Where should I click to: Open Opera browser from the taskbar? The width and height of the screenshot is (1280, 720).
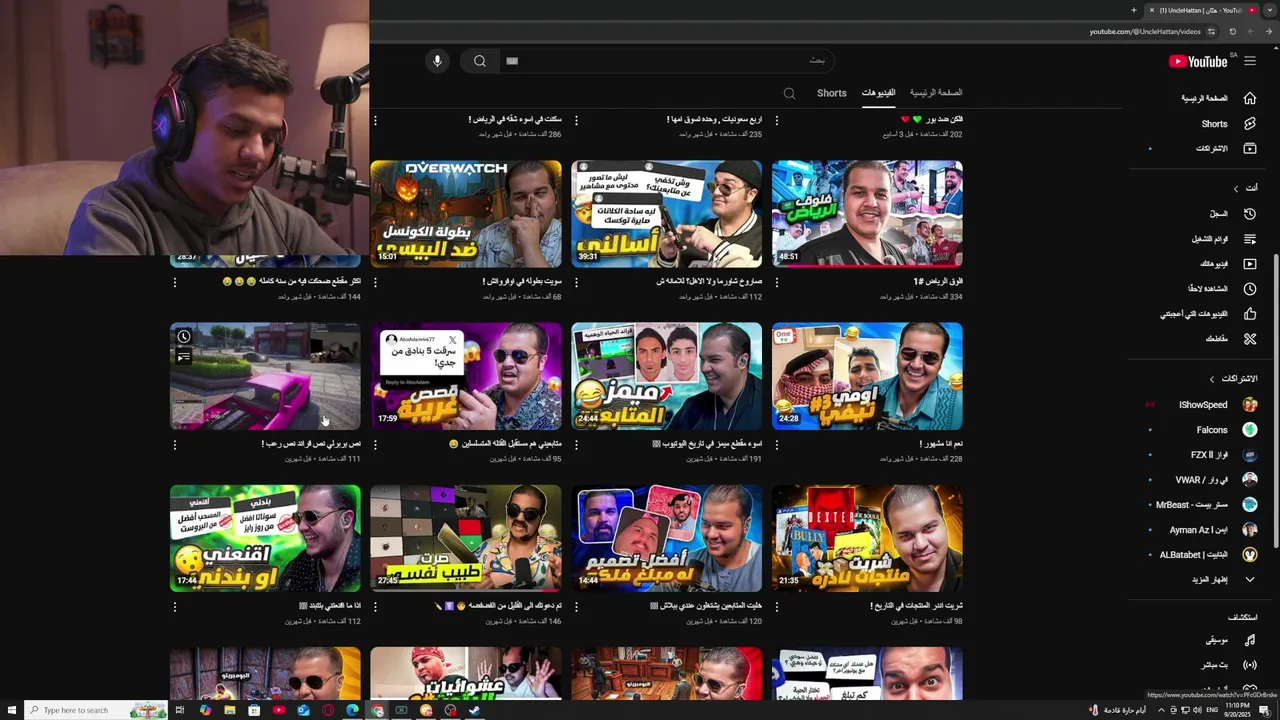(328, 710)
